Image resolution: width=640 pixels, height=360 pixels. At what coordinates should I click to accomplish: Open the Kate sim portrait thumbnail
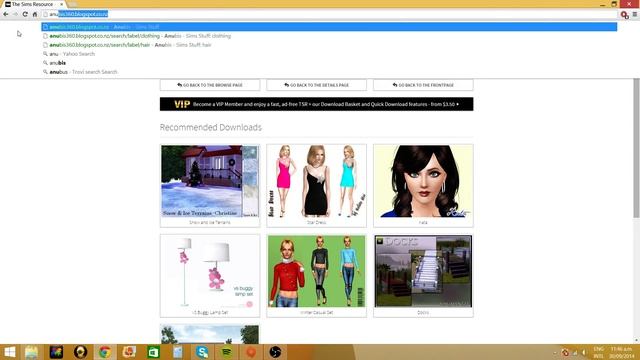point(423,181)
